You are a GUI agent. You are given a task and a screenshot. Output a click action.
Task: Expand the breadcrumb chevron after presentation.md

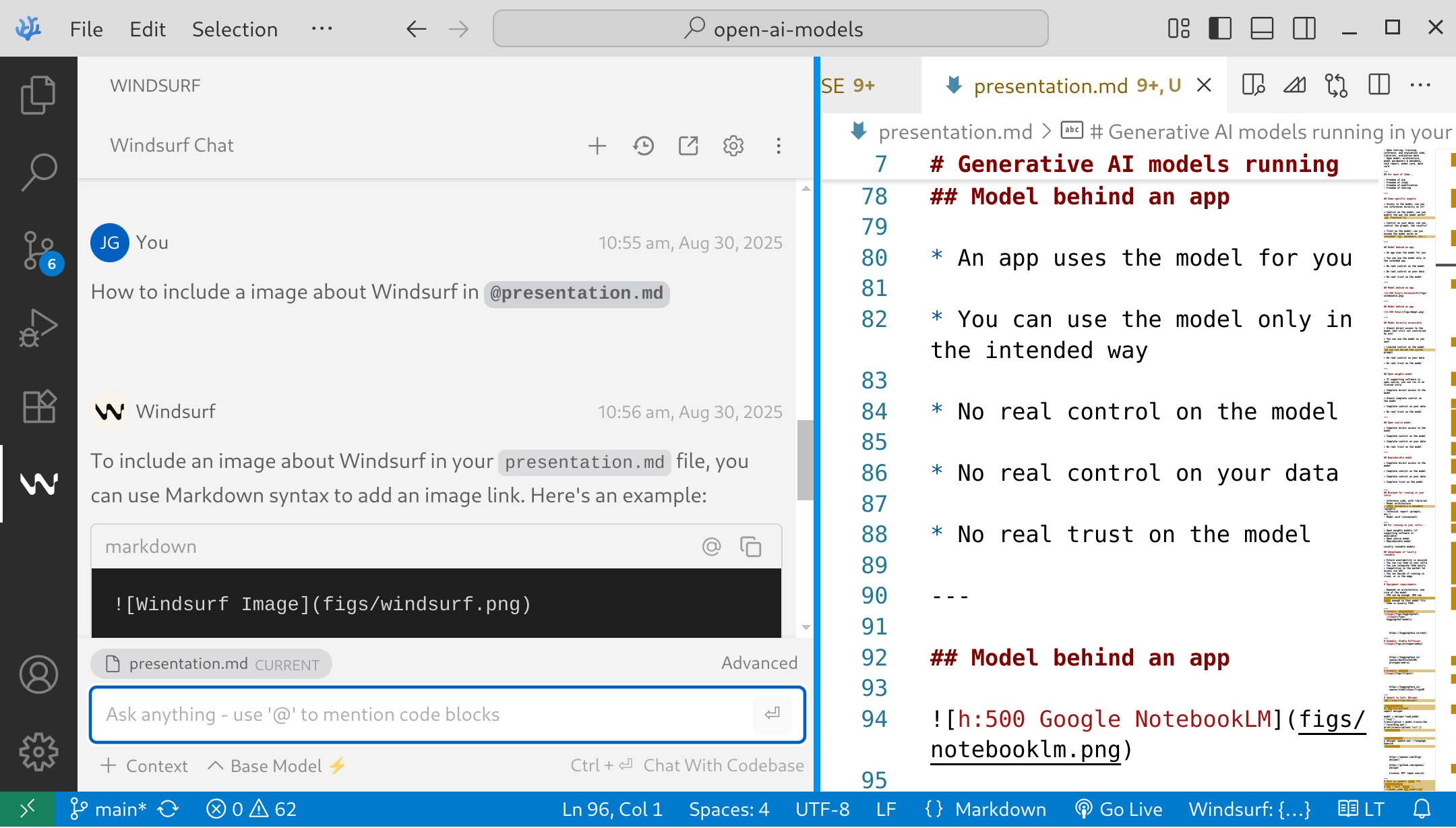(1047, 131)
